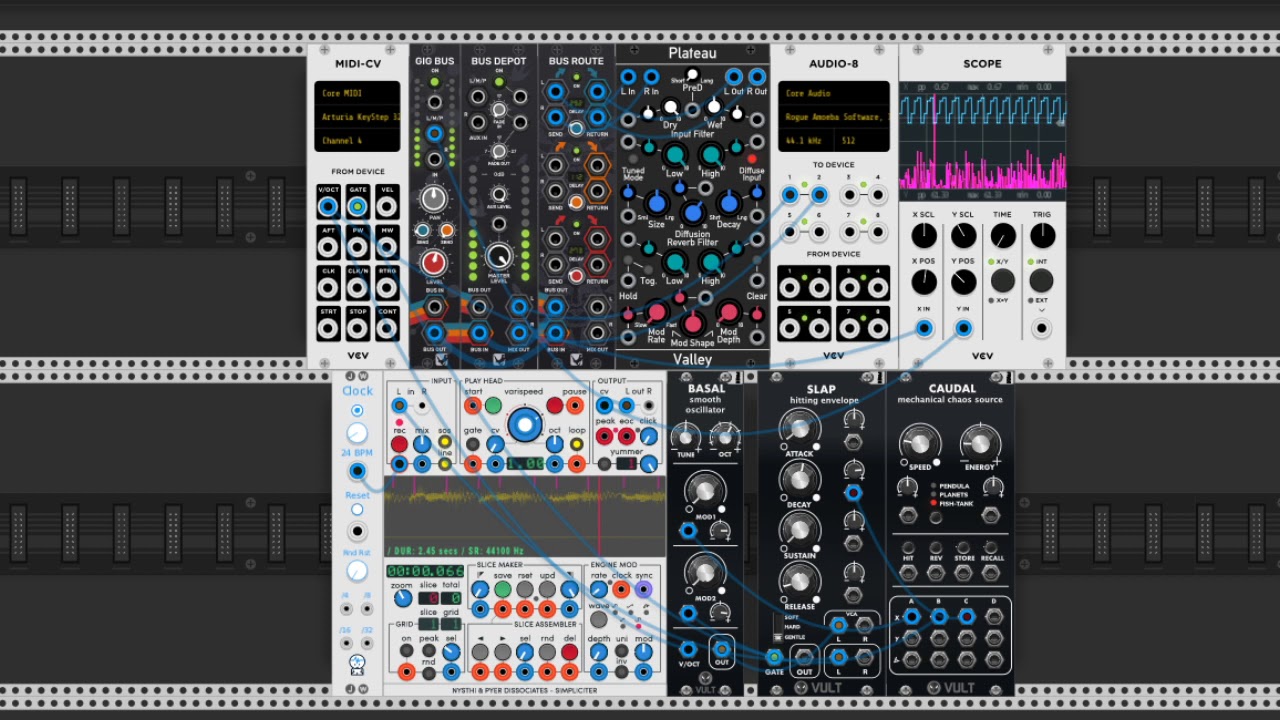The height and width of the screenshot is (720, 1280).
Task: Open the Rogue Amoeba audio device selector
Action: click(833, 117)
